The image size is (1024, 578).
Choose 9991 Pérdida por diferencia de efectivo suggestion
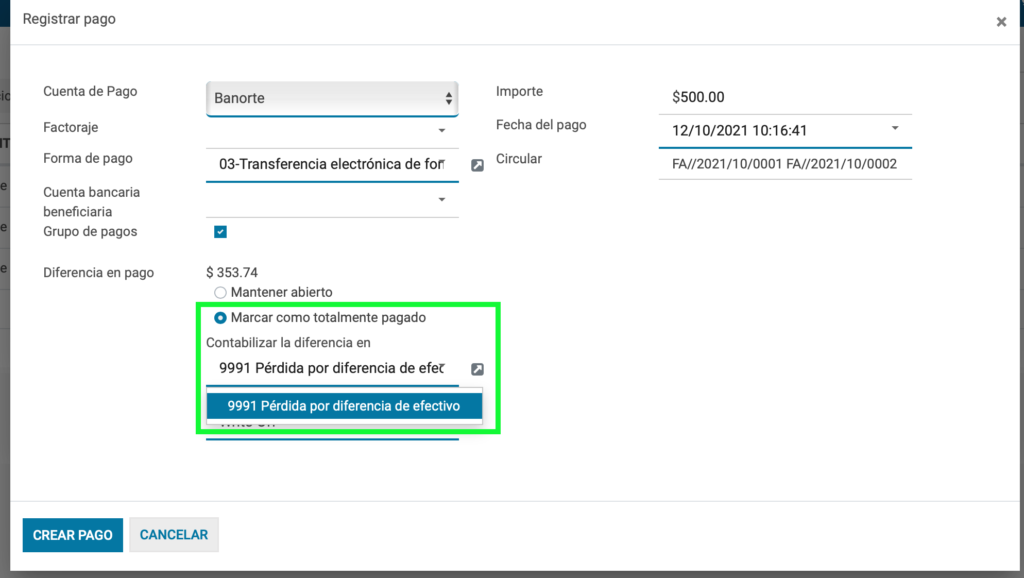click(344, 406)
